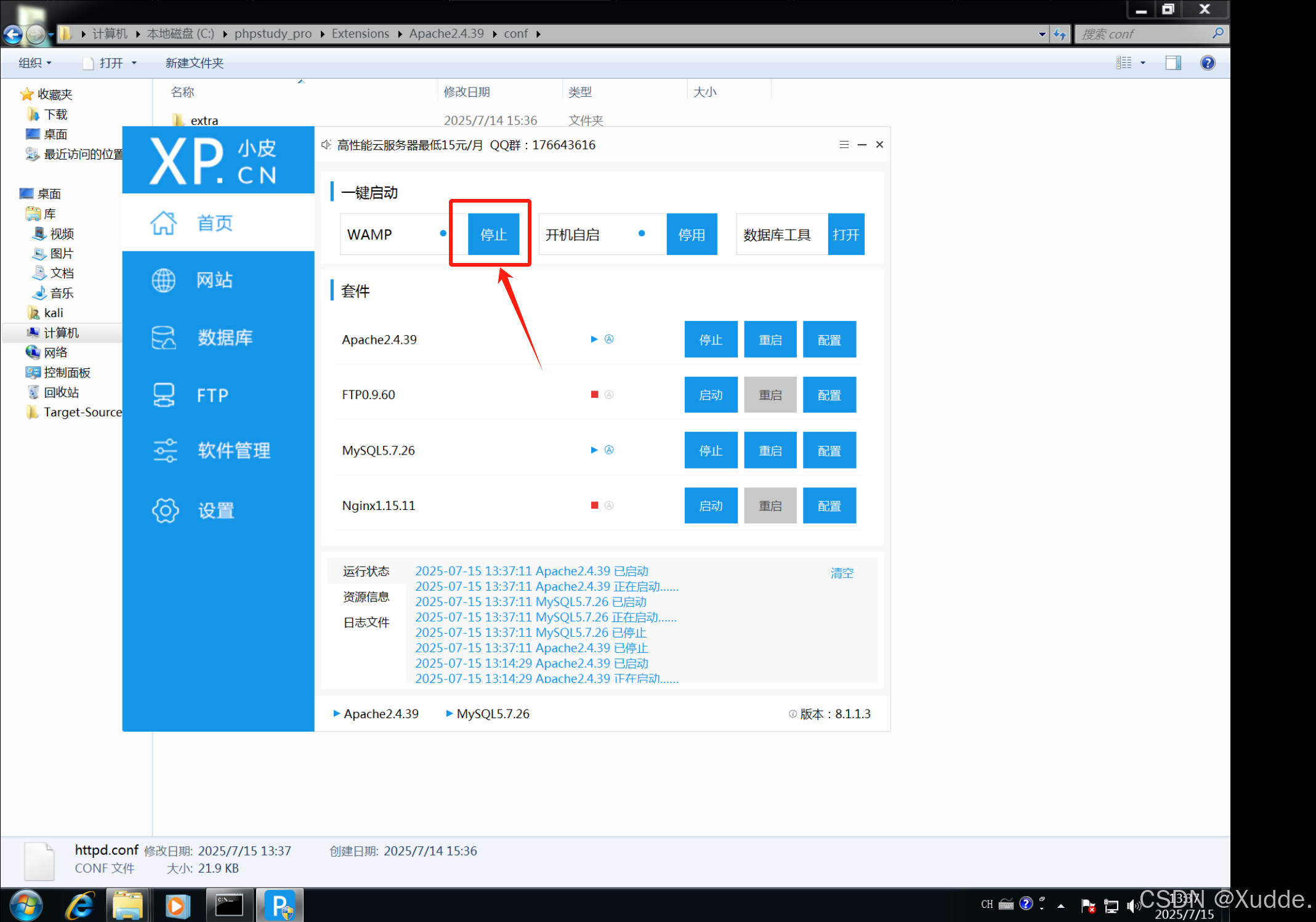Toggle FTP0.9.60 auto-start A icon
Screen dimensions: 1316x922
pyautogui.click(x=609, y=394)
